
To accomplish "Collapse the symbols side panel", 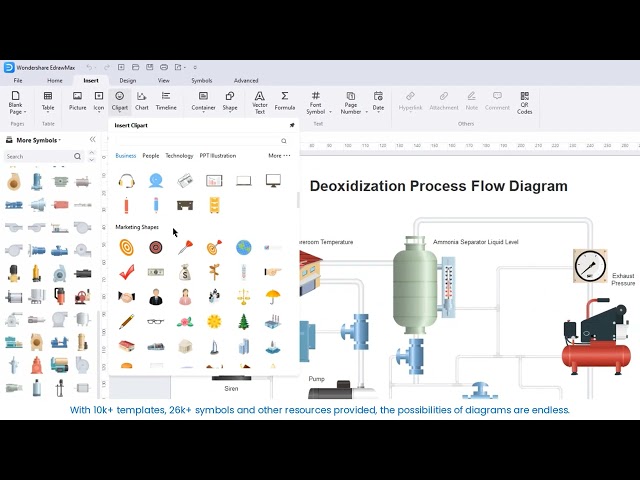I will click(x=93, y=140).
